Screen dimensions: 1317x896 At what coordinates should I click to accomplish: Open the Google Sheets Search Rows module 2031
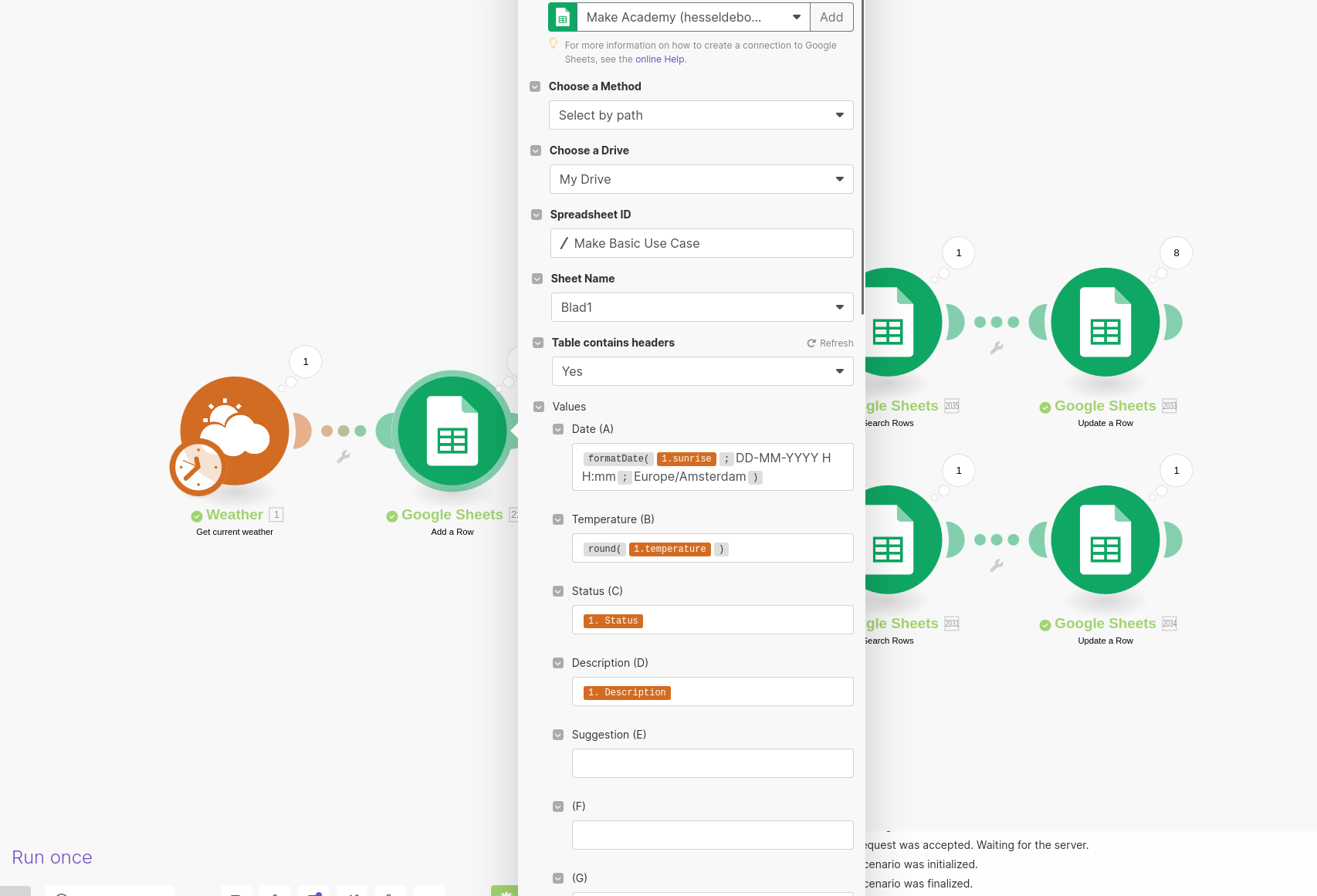pyautogui.click(x=903, y=539)
